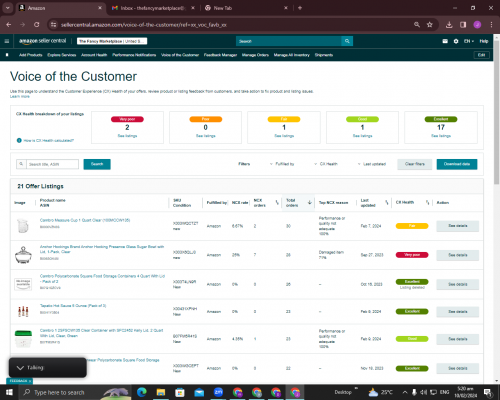
Task: Click the Clear filters button
Action: pyautogui.click(x=415, y=164)
